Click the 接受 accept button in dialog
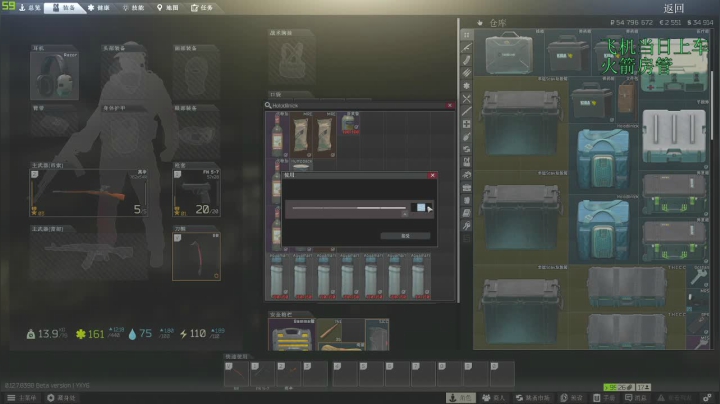Viewport: 720px width, 404px height. (x=405, y=236)
